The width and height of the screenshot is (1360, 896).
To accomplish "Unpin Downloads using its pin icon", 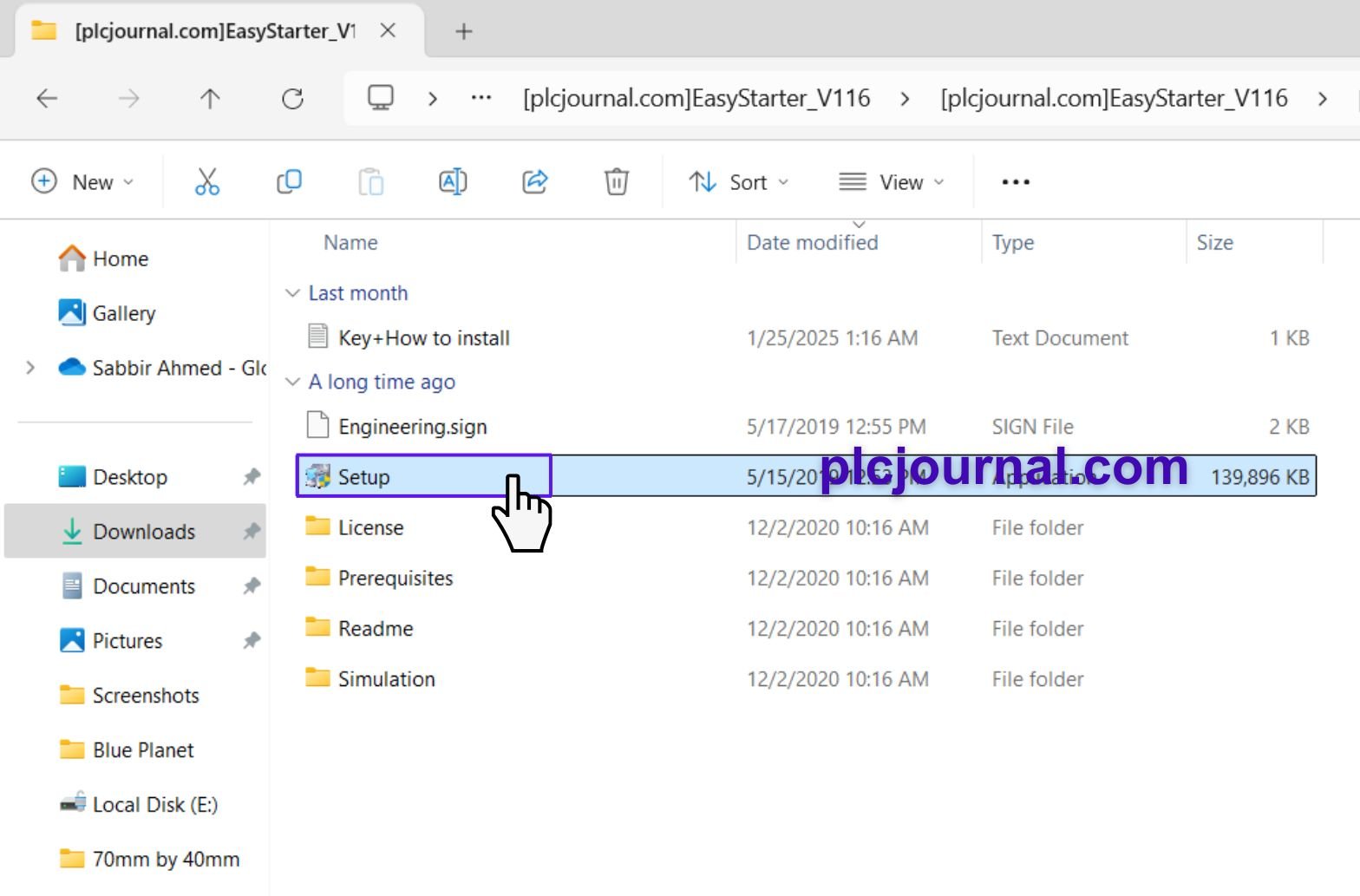I will tap(252, 531).
